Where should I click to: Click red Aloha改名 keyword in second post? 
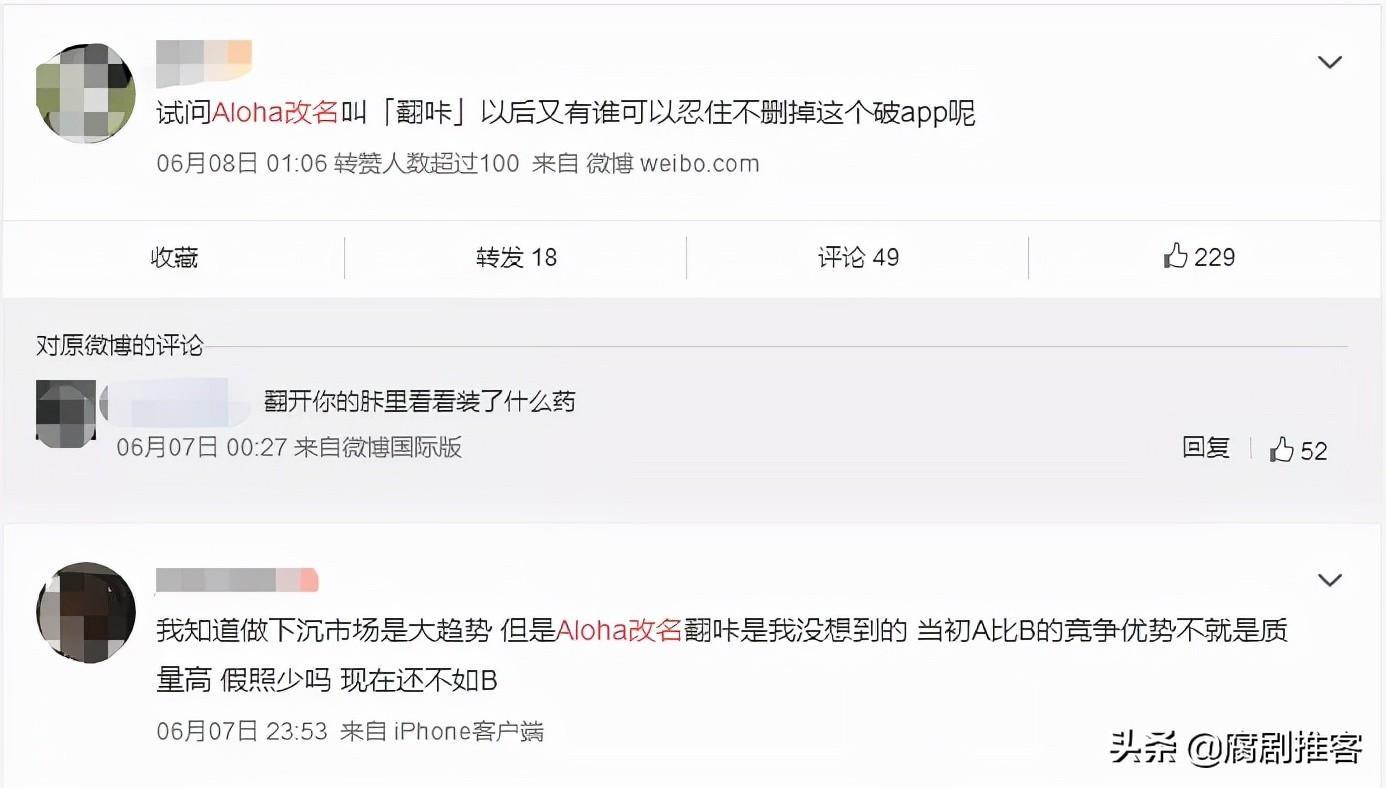pyautogui.click(x=618, y=630)
